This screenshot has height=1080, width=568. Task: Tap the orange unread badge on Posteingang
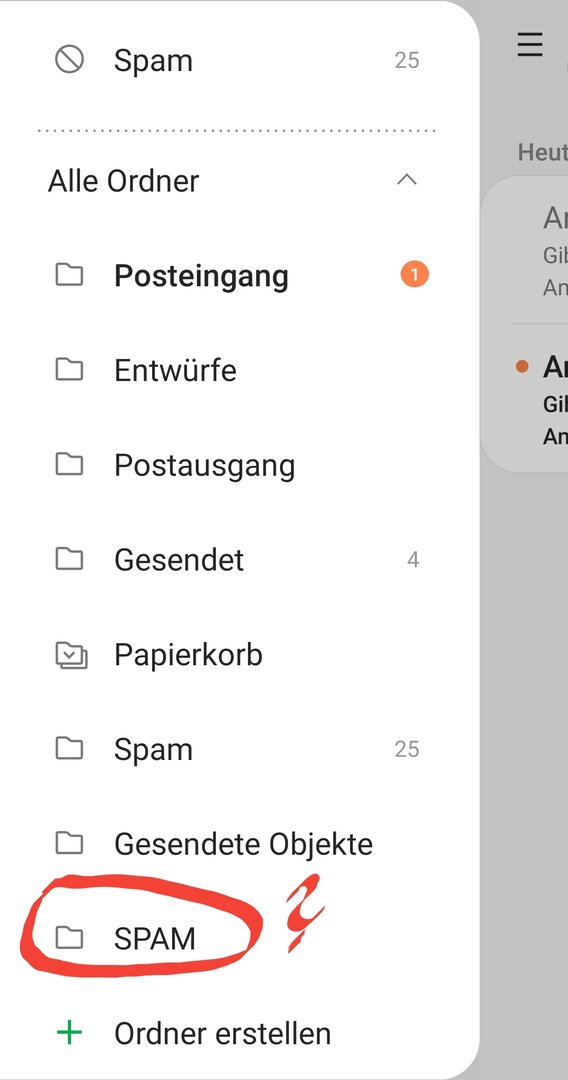point(414,276)
